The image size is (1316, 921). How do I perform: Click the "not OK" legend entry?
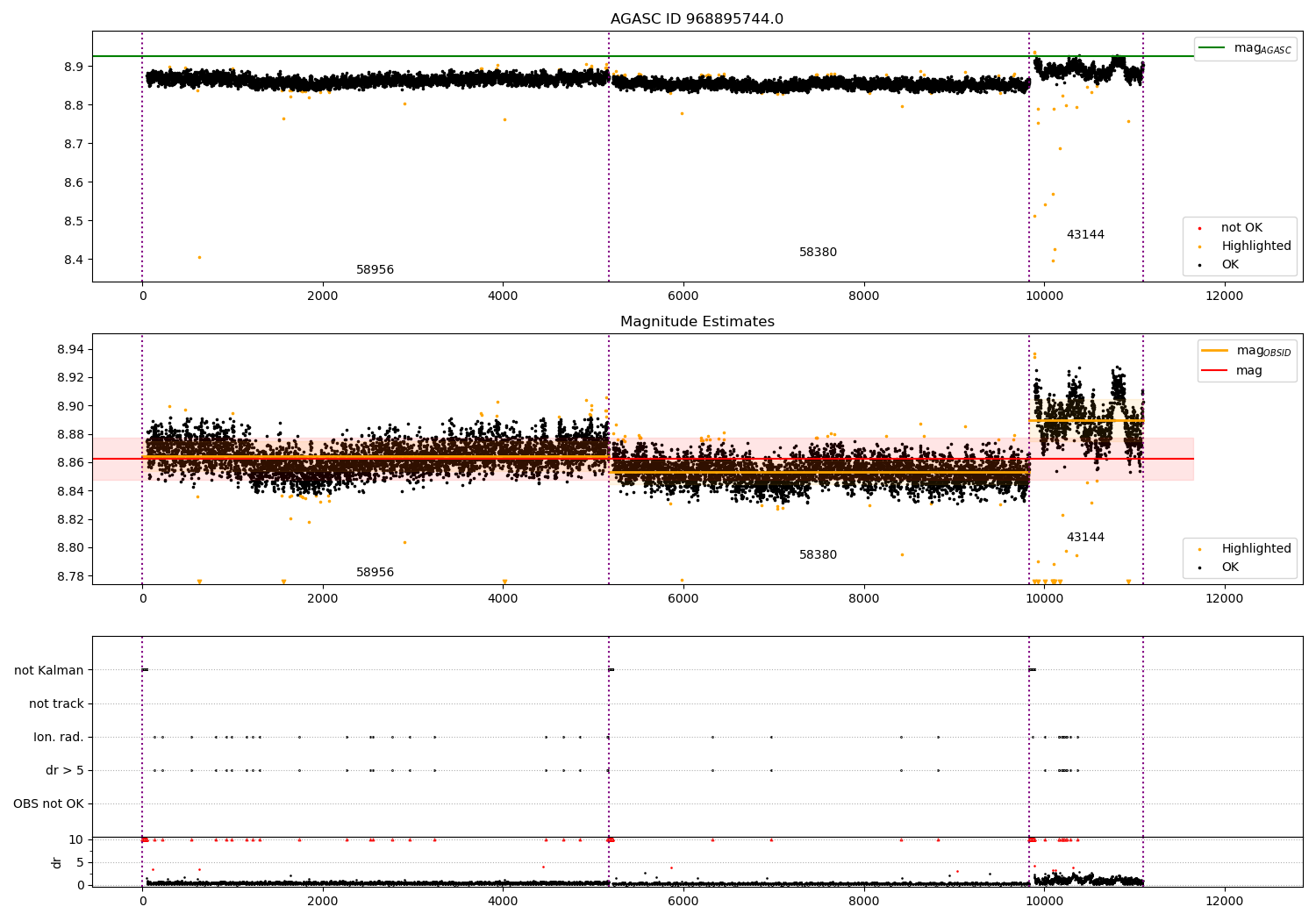(1241, 228)
